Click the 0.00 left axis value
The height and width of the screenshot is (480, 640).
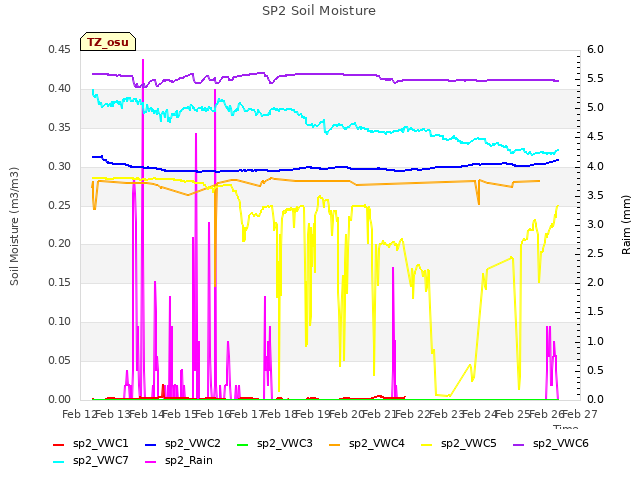pyautogui.click(x=60, y=399)
